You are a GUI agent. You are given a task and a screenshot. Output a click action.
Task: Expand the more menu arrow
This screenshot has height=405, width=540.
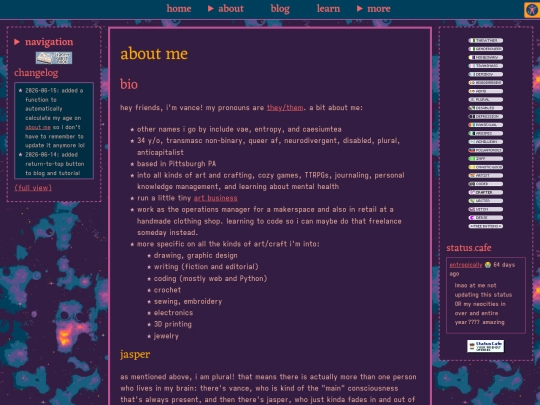coord(360,9)
